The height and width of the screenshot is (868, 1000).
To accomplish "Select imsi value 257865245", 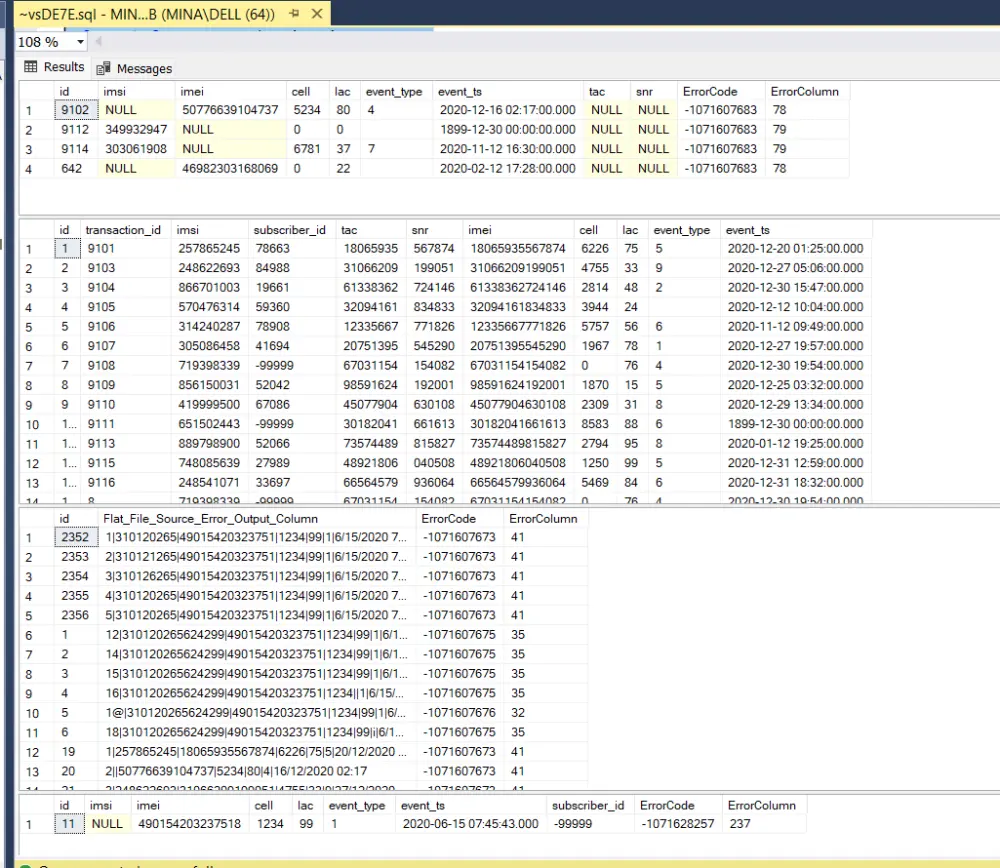I will coord(209,248).
